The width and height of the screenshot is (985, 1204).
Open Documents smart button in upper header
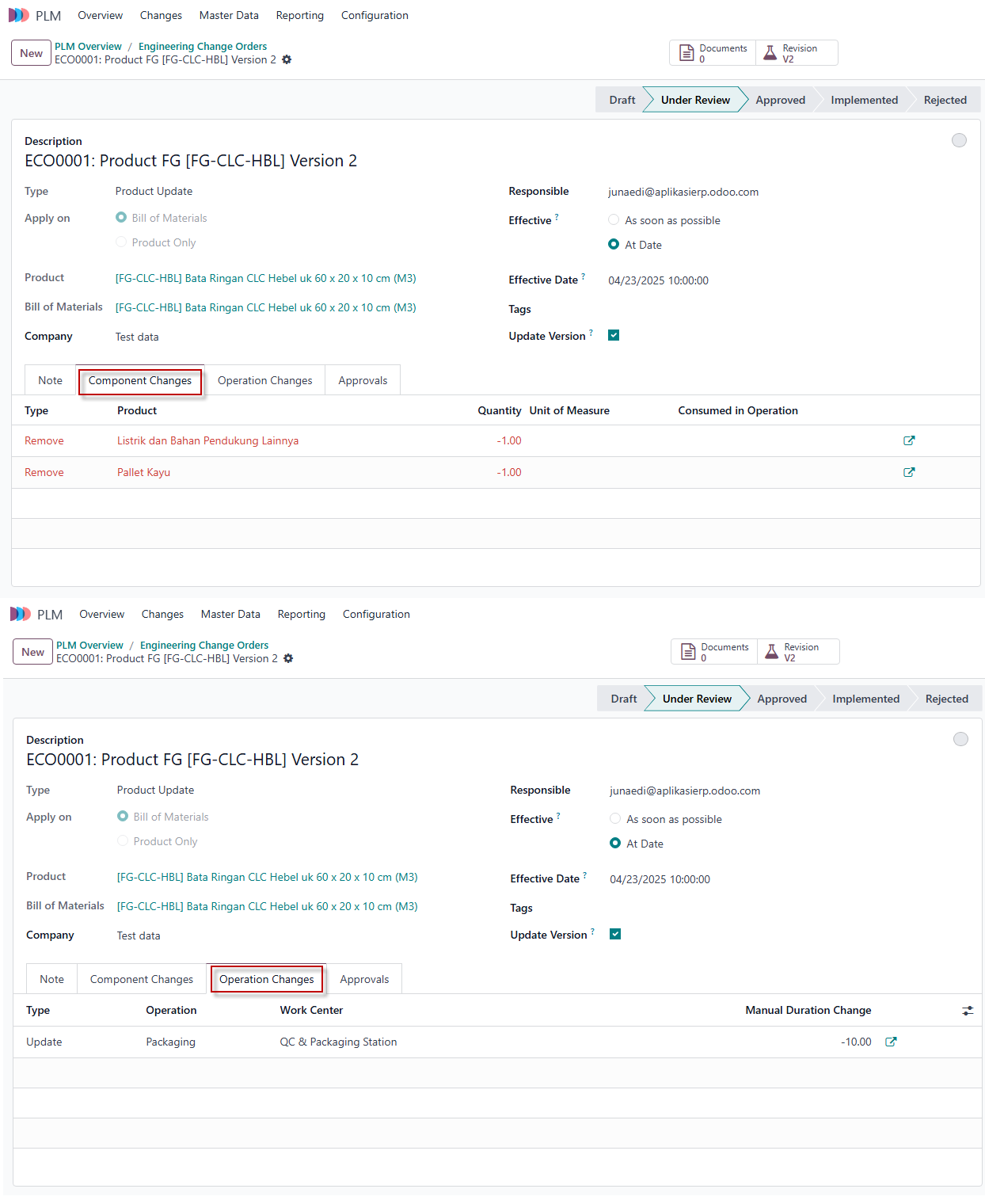pyautogui.click(x=713, y=53)
